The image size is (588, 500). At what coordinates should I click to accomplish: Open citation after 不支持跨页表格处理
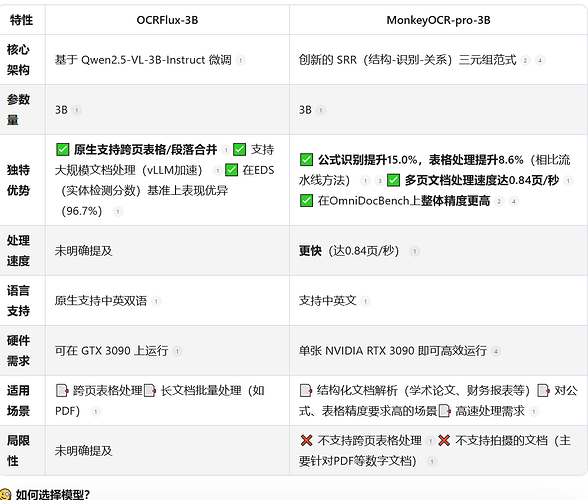(x=431, y=441)
